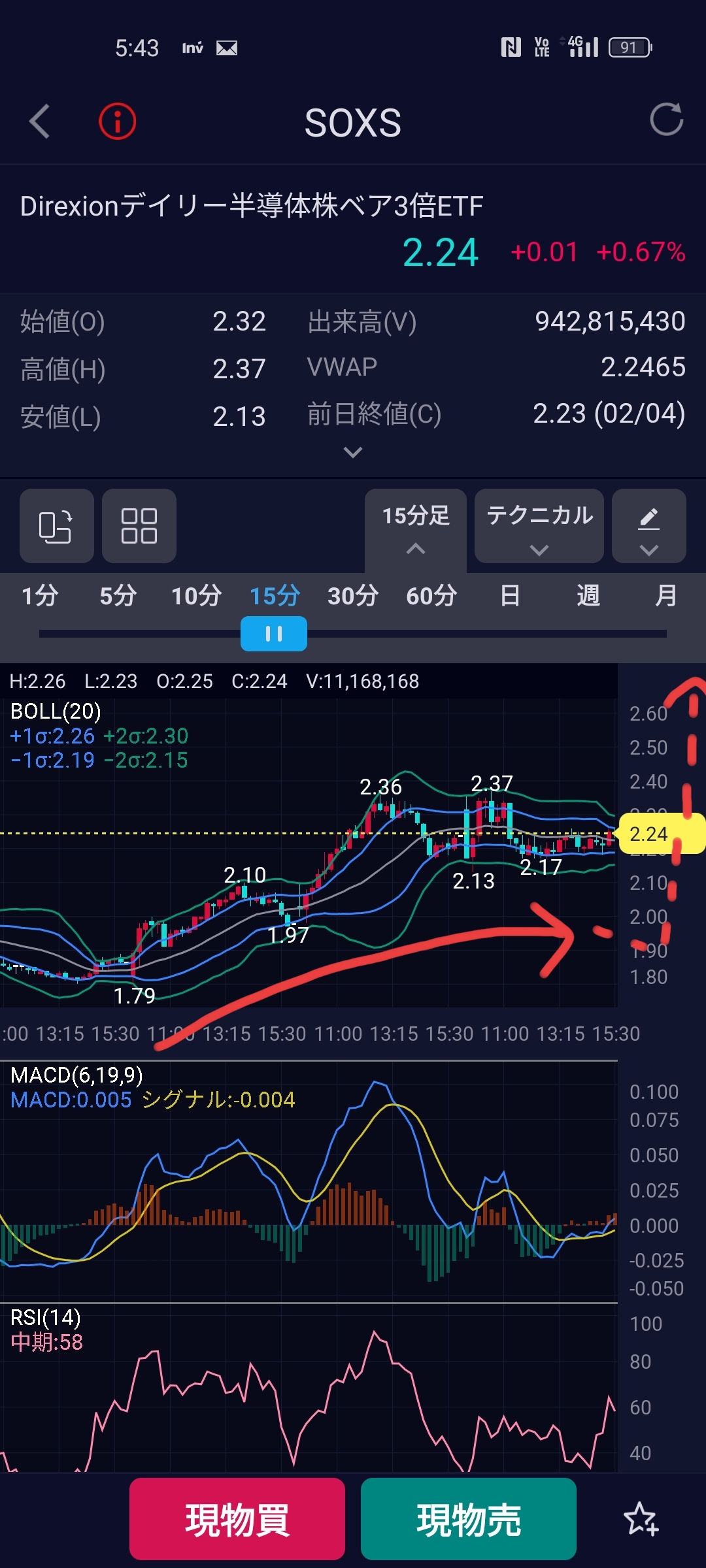This screenshot has height=1568, width=706.
Task: Switch to the 週 weekly interval
Action: (588, 596)
